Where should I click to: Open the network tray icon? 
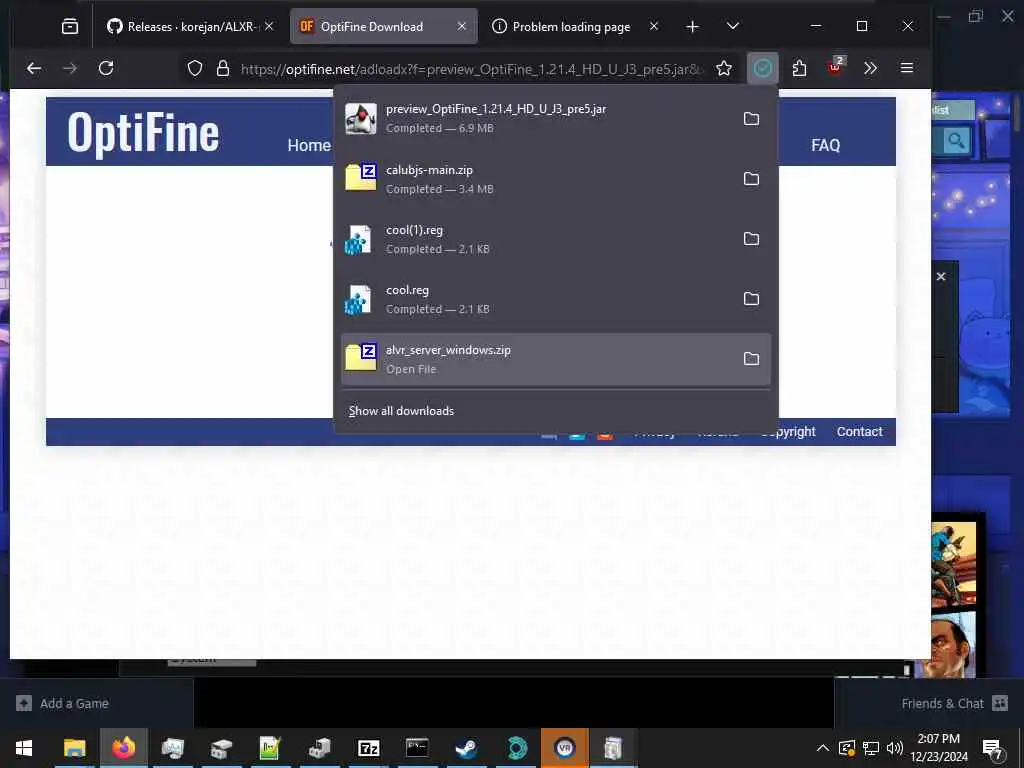point(871,748)
